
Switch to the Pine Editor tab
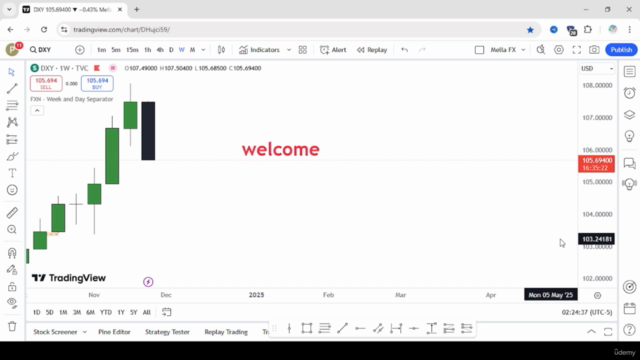[x=114, y=332]
